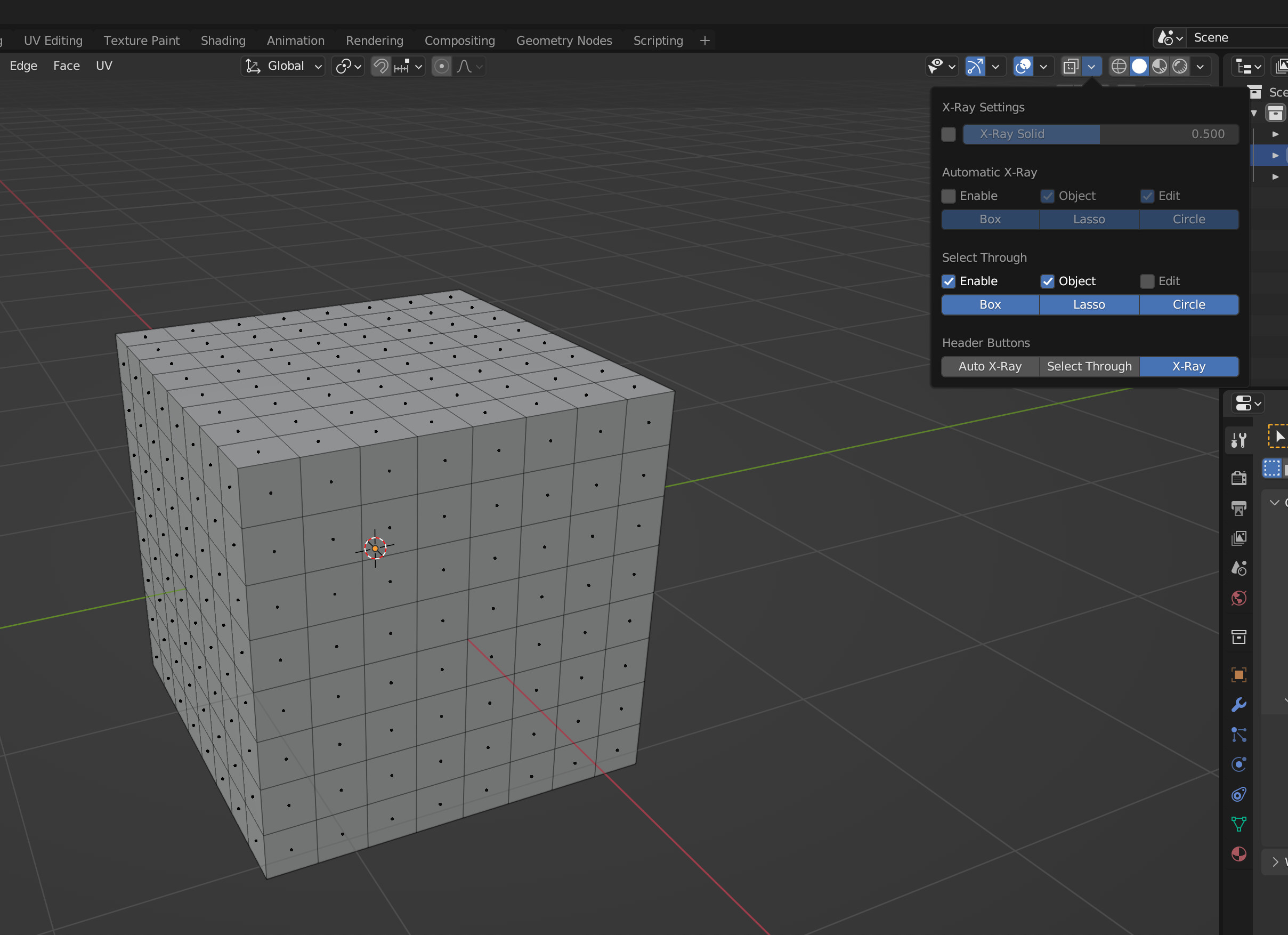This screenshot has height=935, width=1288.
Task: Switch to wireframe viewport shading
Action: (x=1118, y=67)
